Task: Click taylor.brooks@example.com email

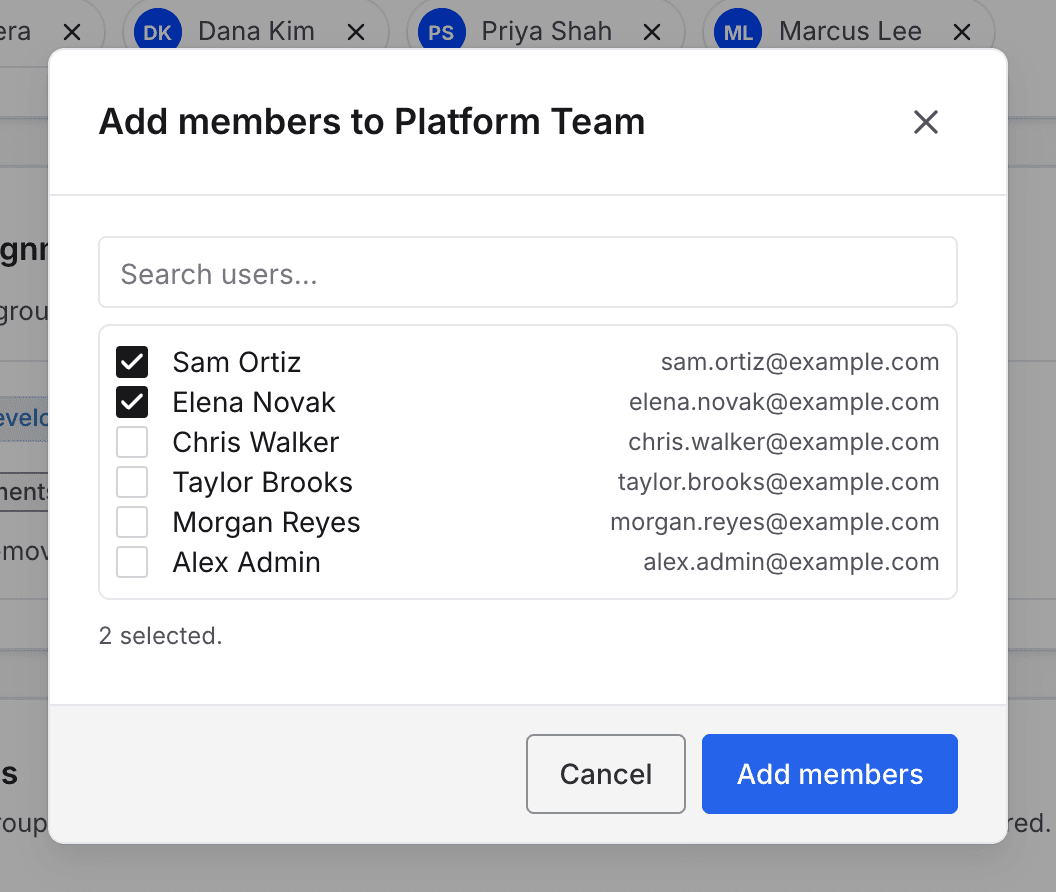Action: 779,482
